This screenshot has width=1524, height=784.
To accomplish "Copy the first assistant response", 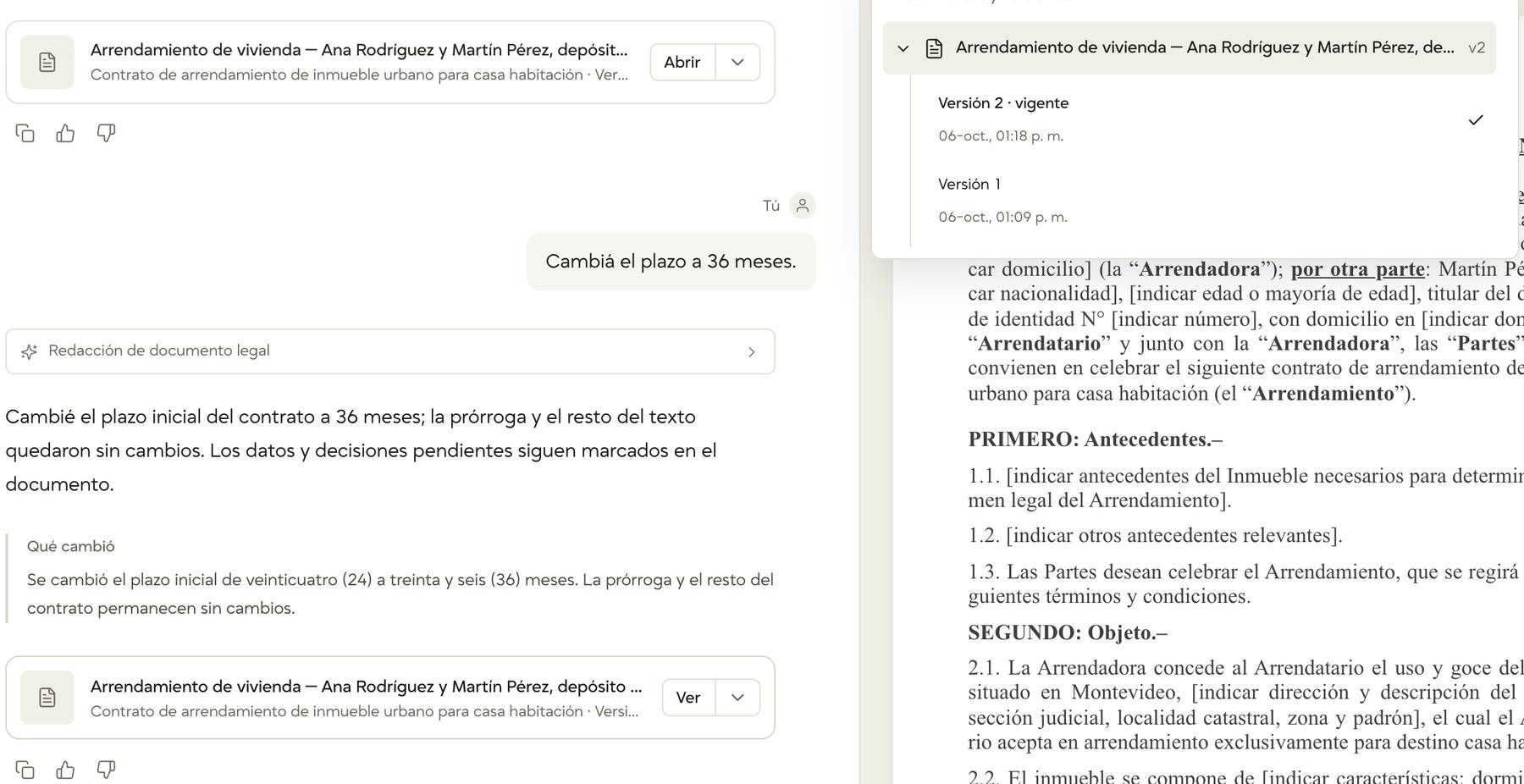I will (25, 133).
